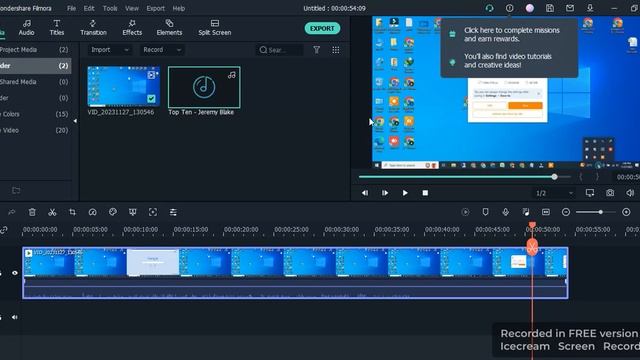Open the messages mail icon
Image resolution: width=640 pixels, height=360 pixels.
point(570,8)
